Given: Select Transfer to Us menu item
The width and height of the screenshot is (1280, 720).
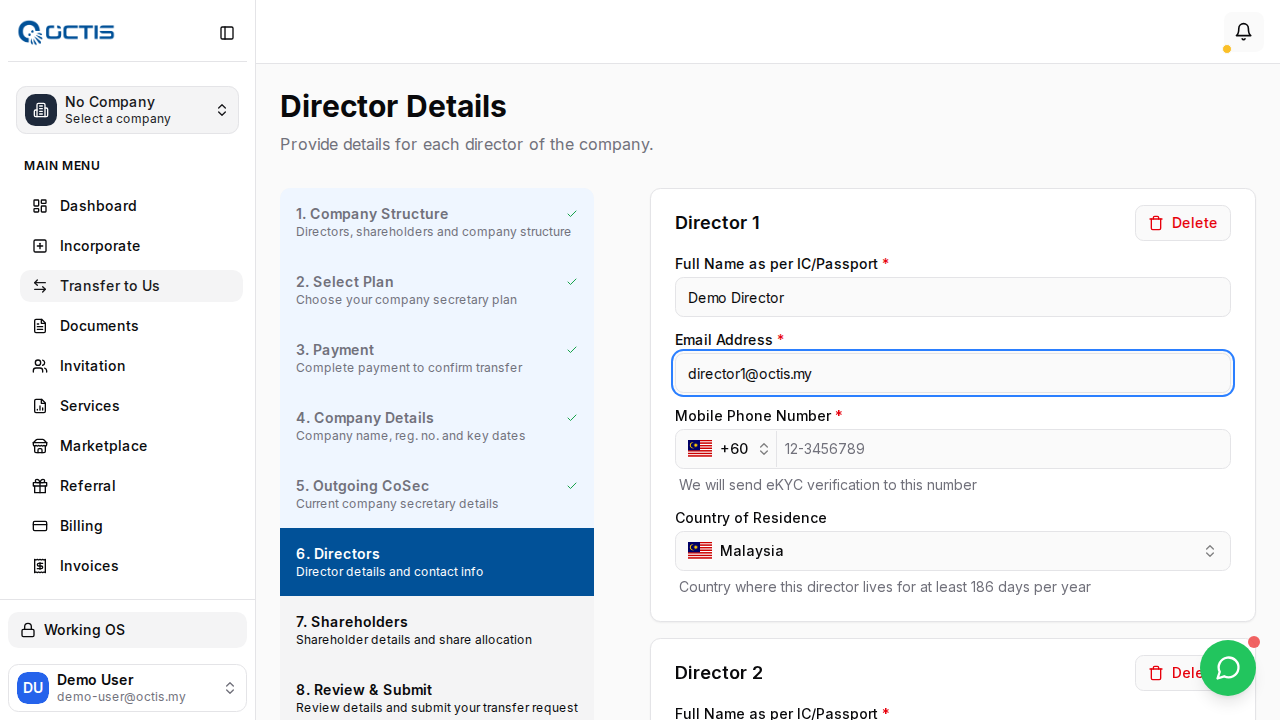Looking at the screenshot, I should pos(131,286).
